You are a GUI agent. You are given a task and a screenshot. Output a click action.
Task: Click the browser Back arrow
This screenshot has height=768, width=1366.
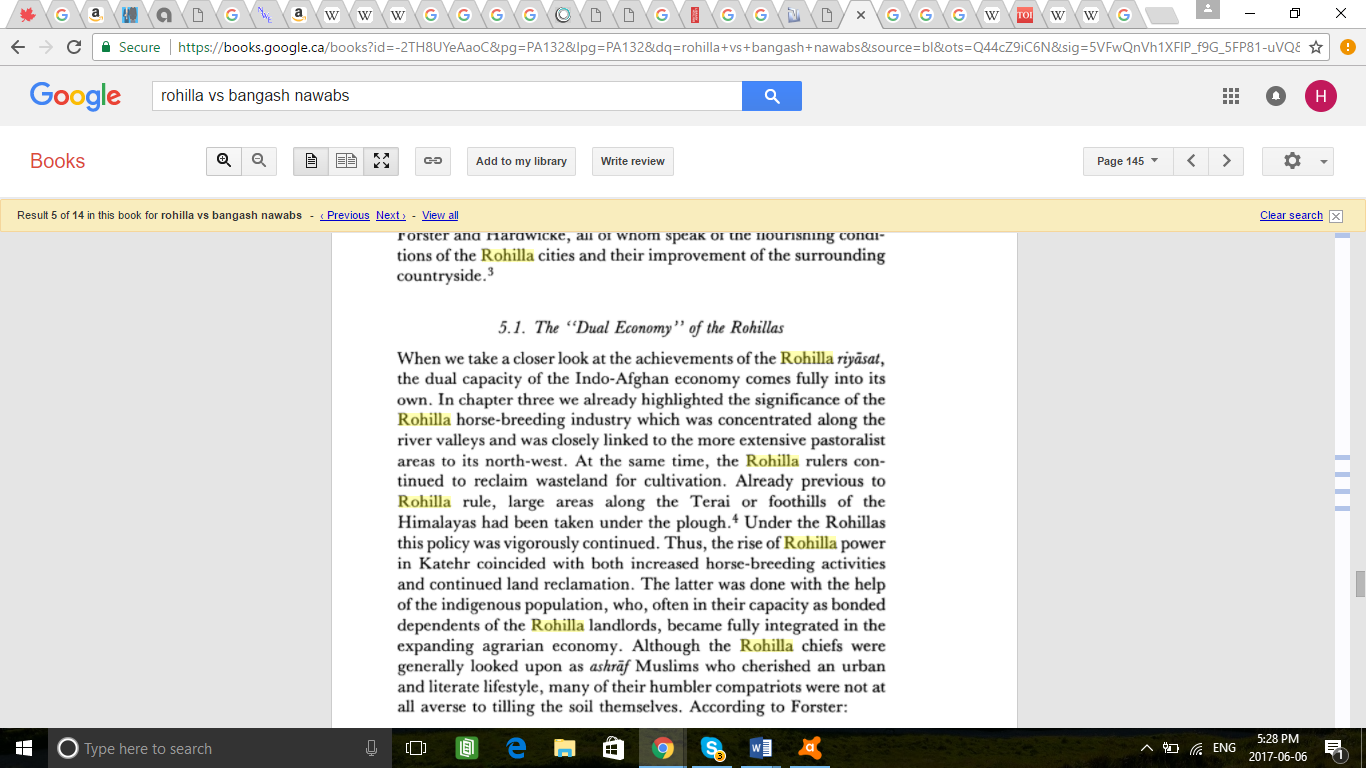(18, 47)
